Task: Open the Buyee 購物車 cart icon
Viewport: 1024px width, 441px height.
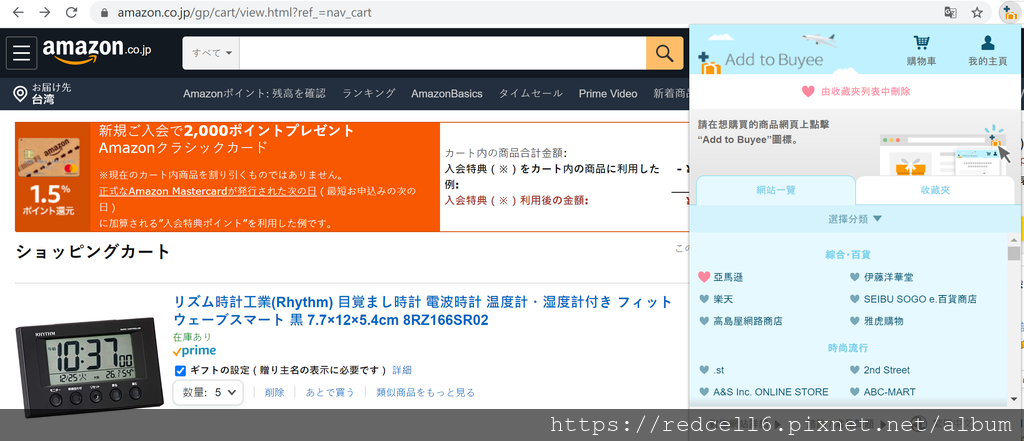Action: coord(921,51)
